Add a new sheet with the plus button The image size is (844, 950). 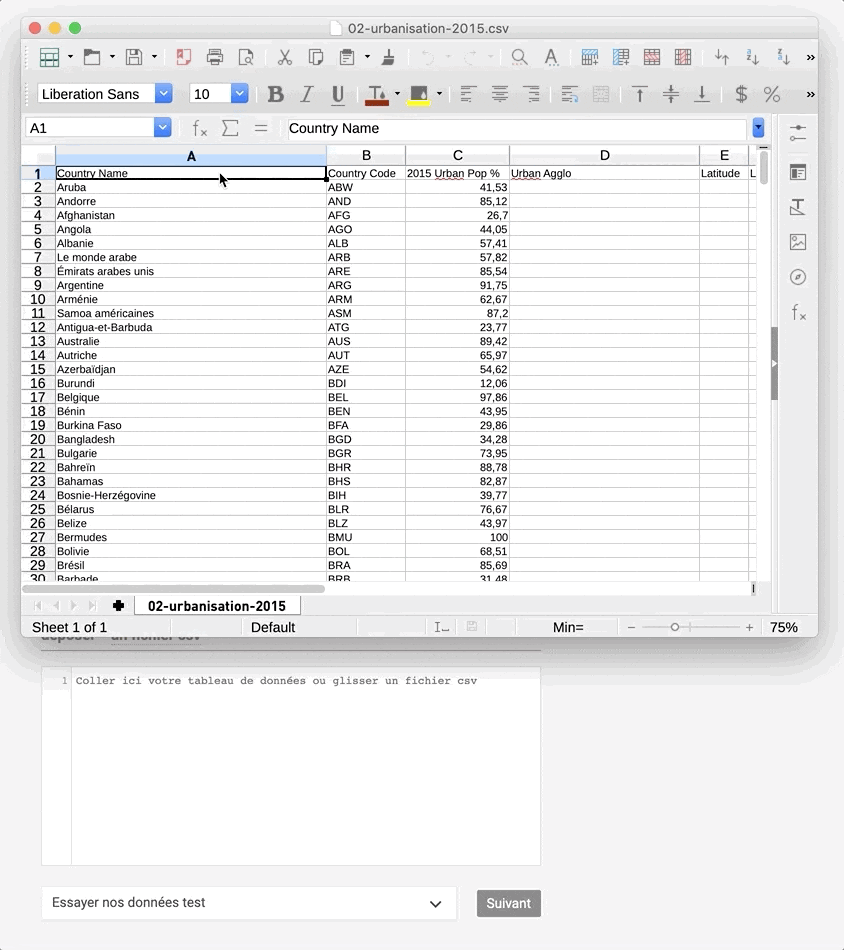118,606
